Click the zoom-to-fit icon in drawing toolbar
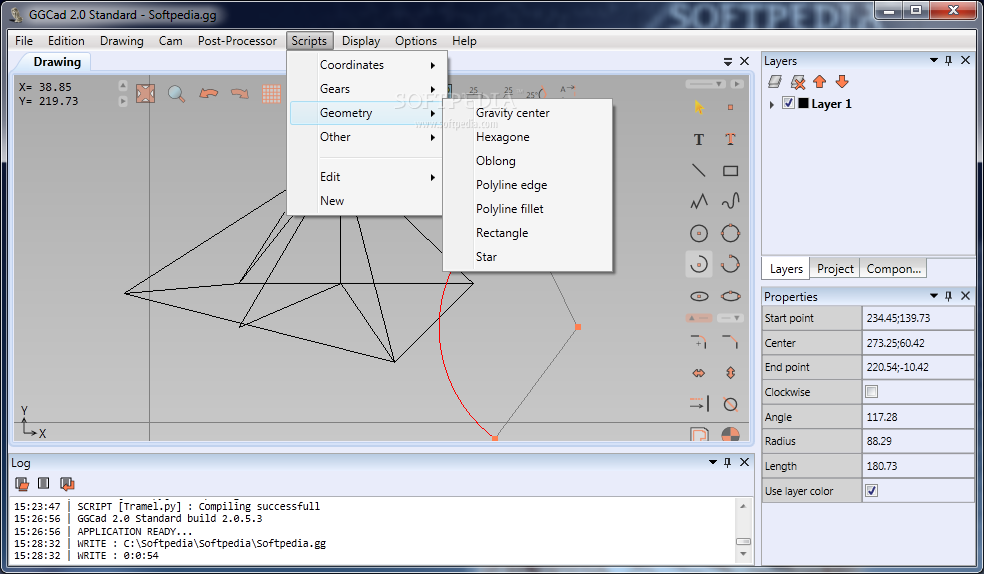Image resolution: width=984 pixels, height=574 pixels. pyautogui.click(x=146, y=94)
